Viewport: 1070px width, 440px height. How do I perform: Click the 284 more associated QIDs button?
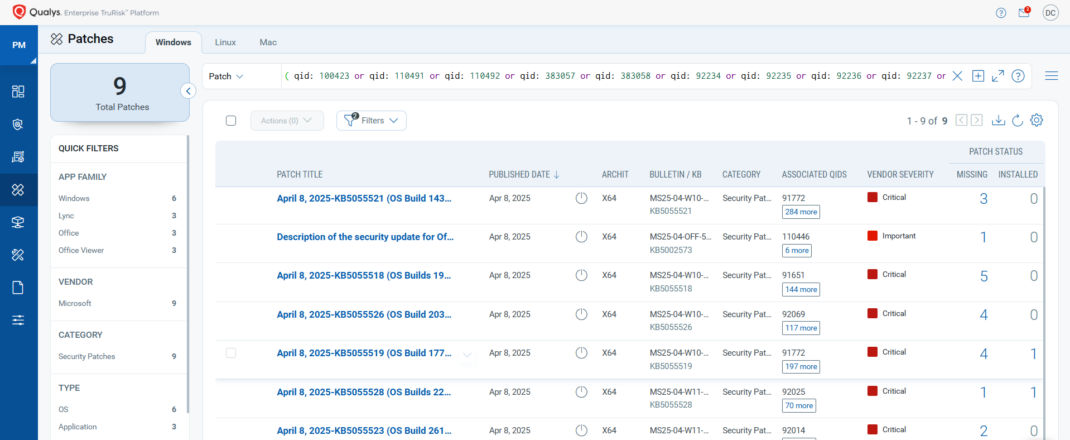[801, 211]
